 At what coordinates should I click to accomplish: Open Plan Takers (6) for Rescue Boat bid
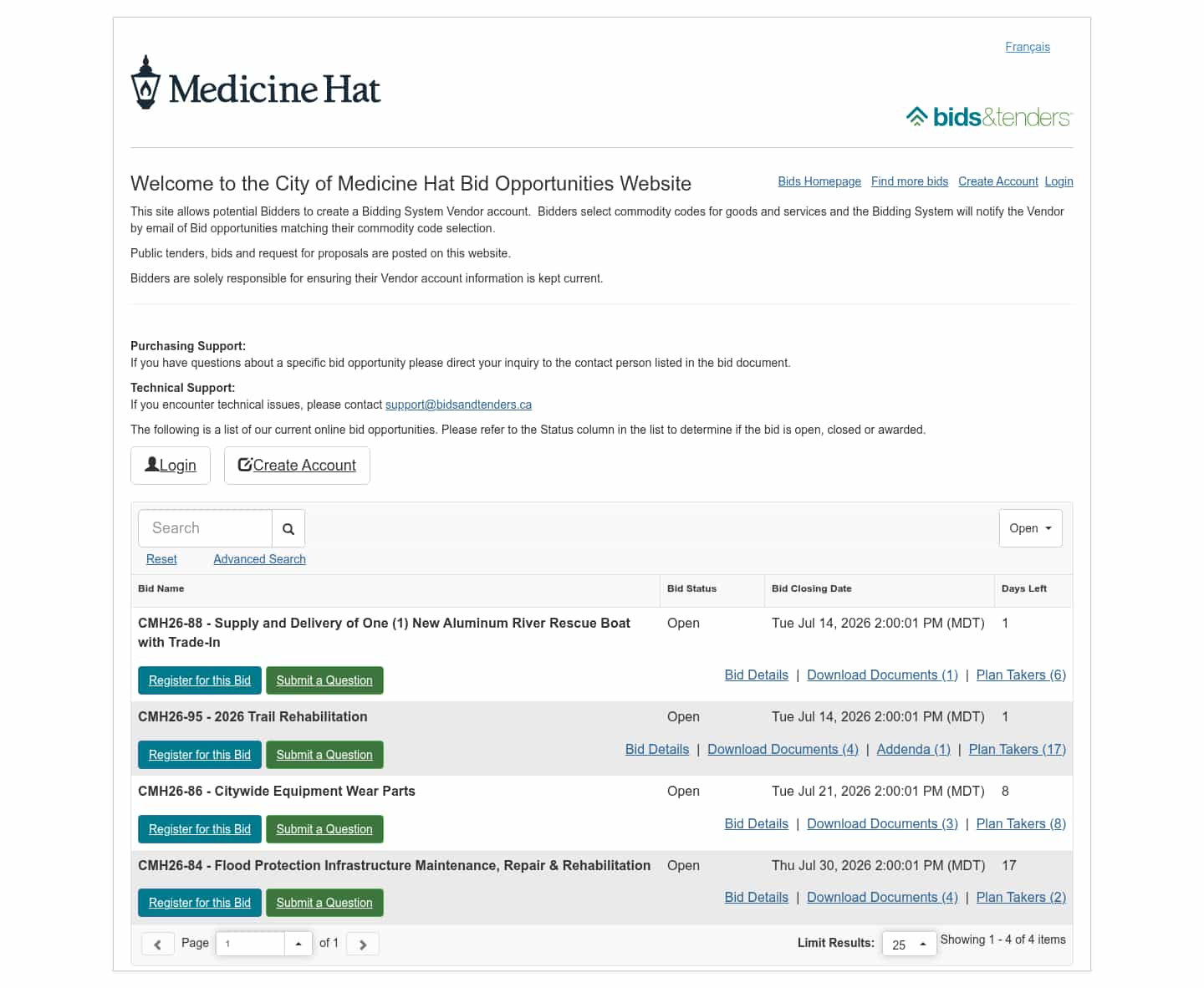pyautogui.click(x=1021, y=675)
